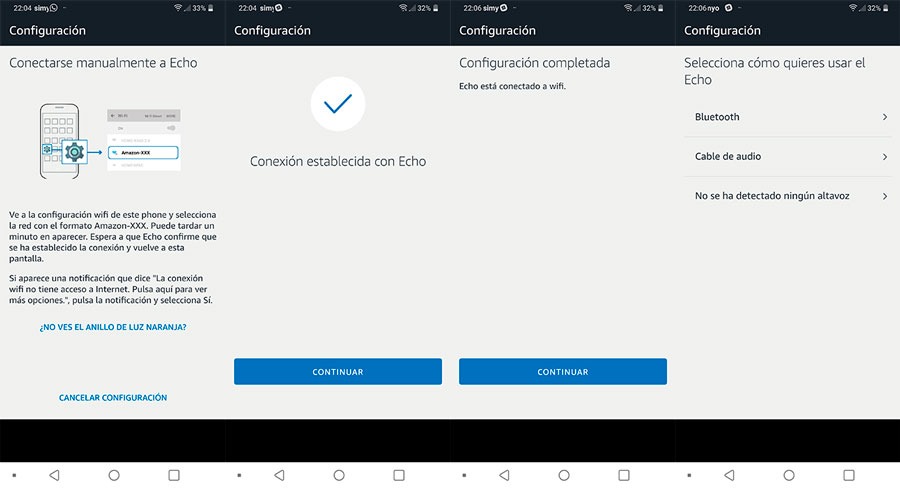Tap home circle button under 'Conexión establecida' screen

coord(338,474)
